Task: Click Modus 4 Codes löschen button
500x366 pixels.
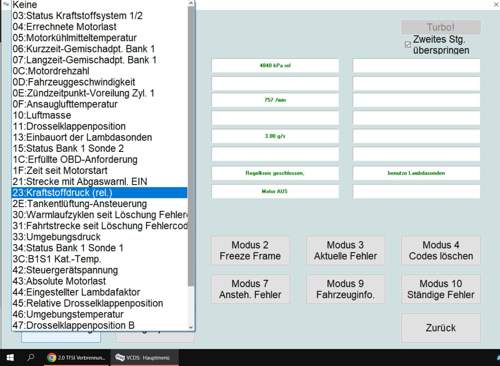Action: click(441, 250)
